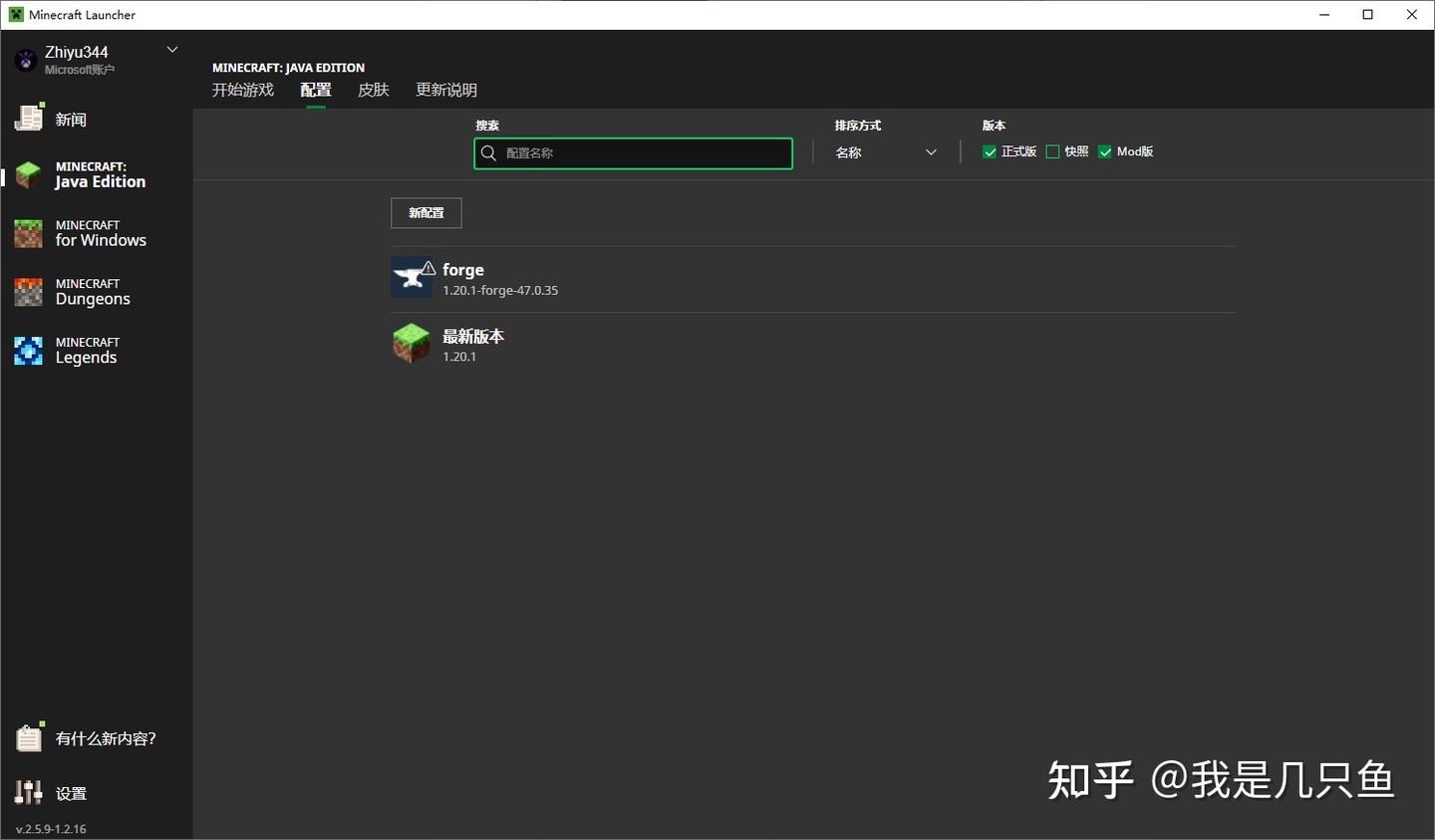Open the 新闻 news section
The width and height of the screenshot is (1435, 840).
tap(70, 119)
